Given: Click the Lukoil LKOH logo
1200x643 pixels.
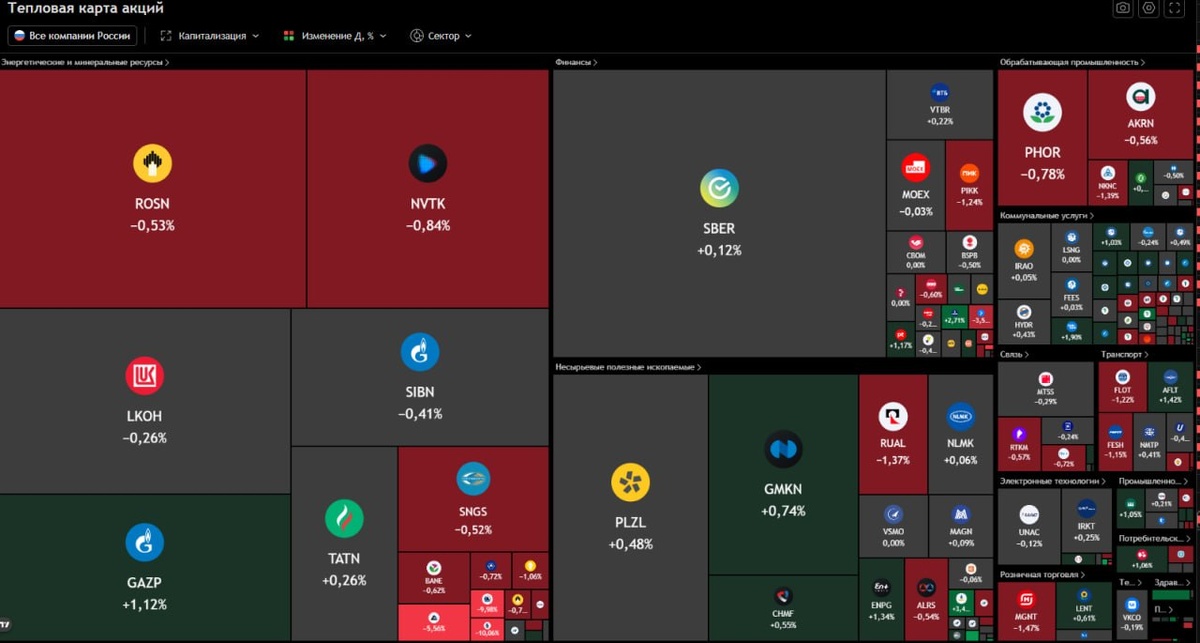Looking at the screenshot, I should click(145, 376).
